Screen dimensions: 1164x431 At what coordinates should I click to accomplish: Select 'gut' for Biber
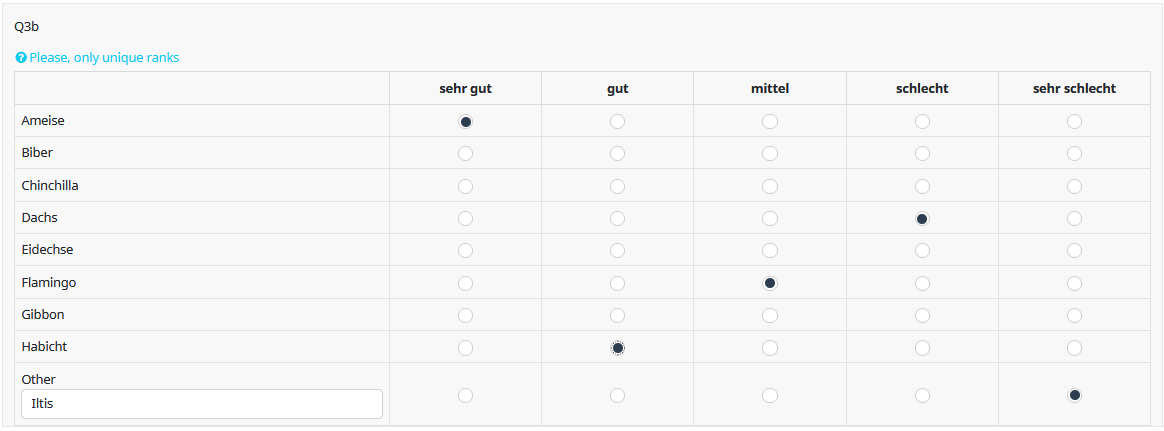pyautogui.click(x=617, y=154)
